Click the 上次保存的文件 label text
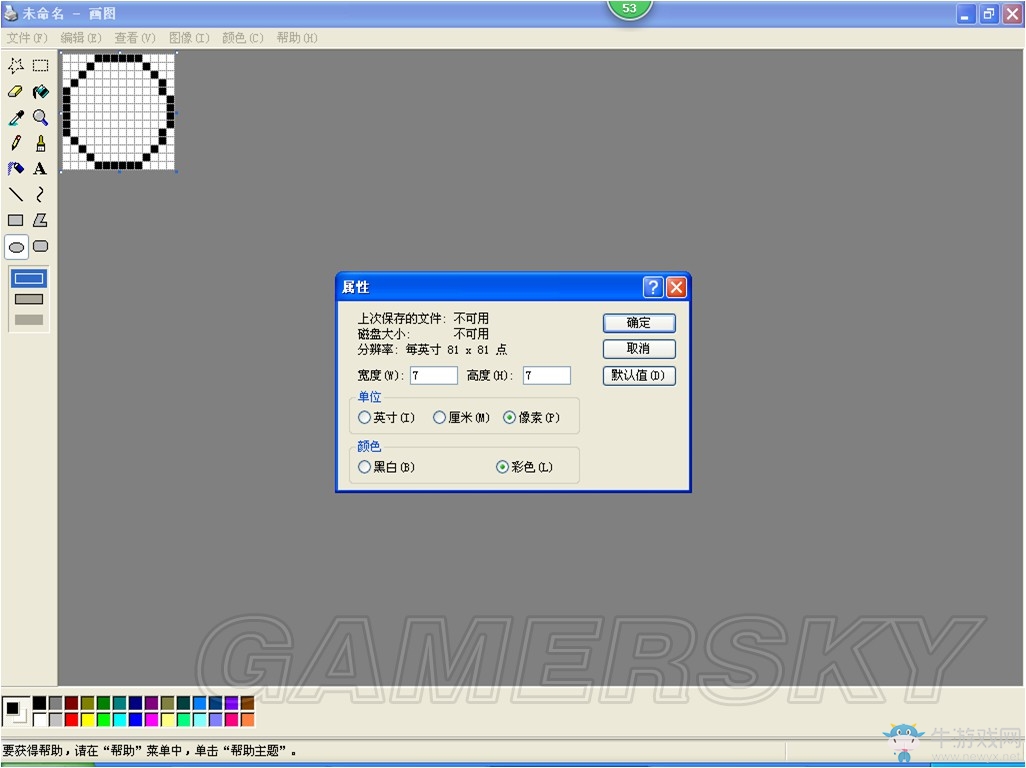 coord(402,319)
